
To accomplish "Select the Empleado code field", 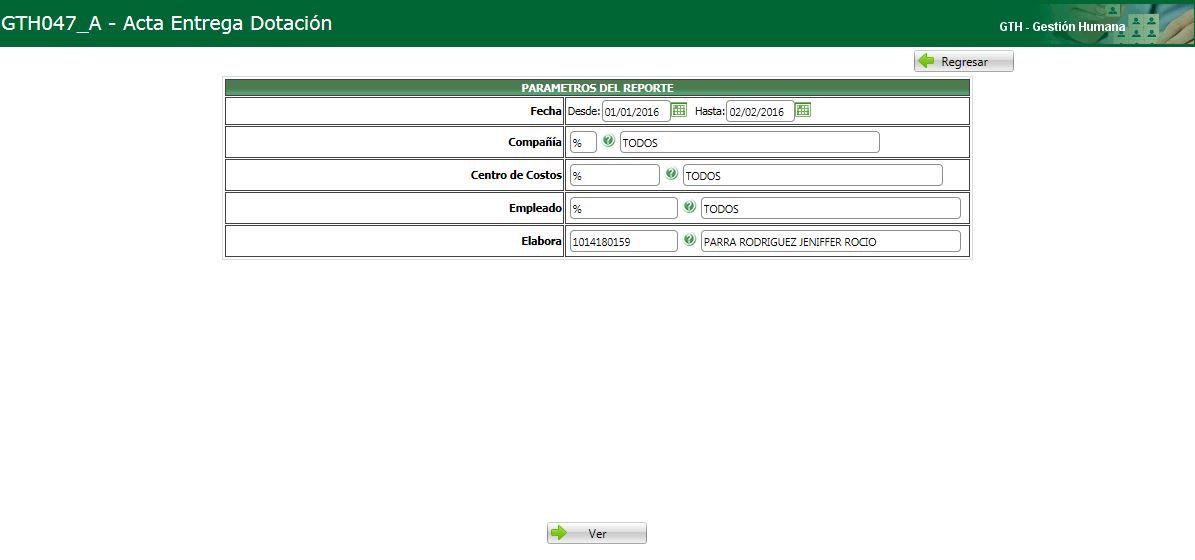I will pyautogui.click(x=624, y=208).
